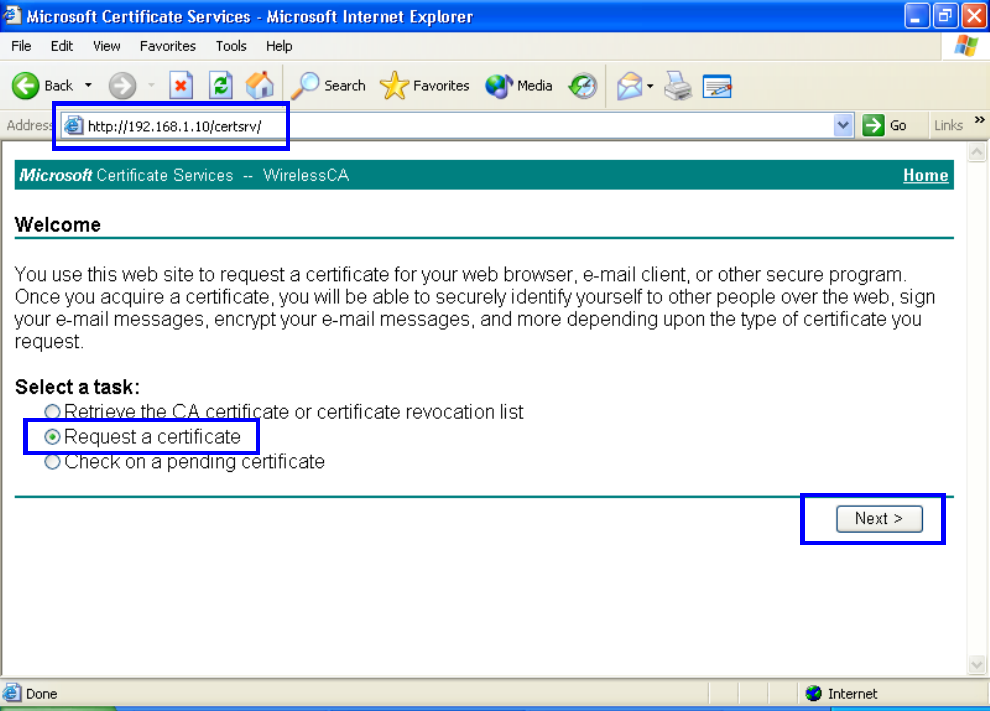Click the 'Done' status bar text
Screen dimensions: 990x711
click(42, 693)
